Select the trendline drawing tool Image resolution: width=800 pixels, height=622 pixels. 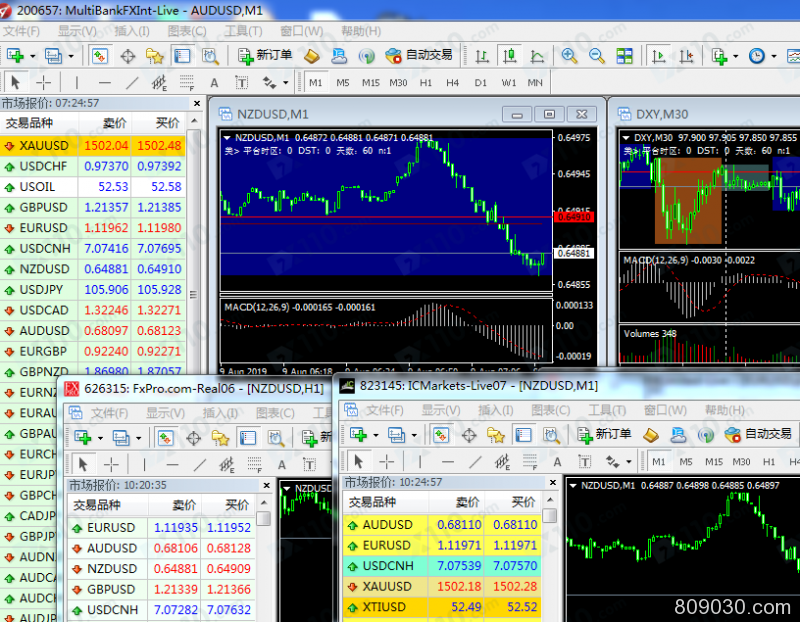click(x=132, y=82)
